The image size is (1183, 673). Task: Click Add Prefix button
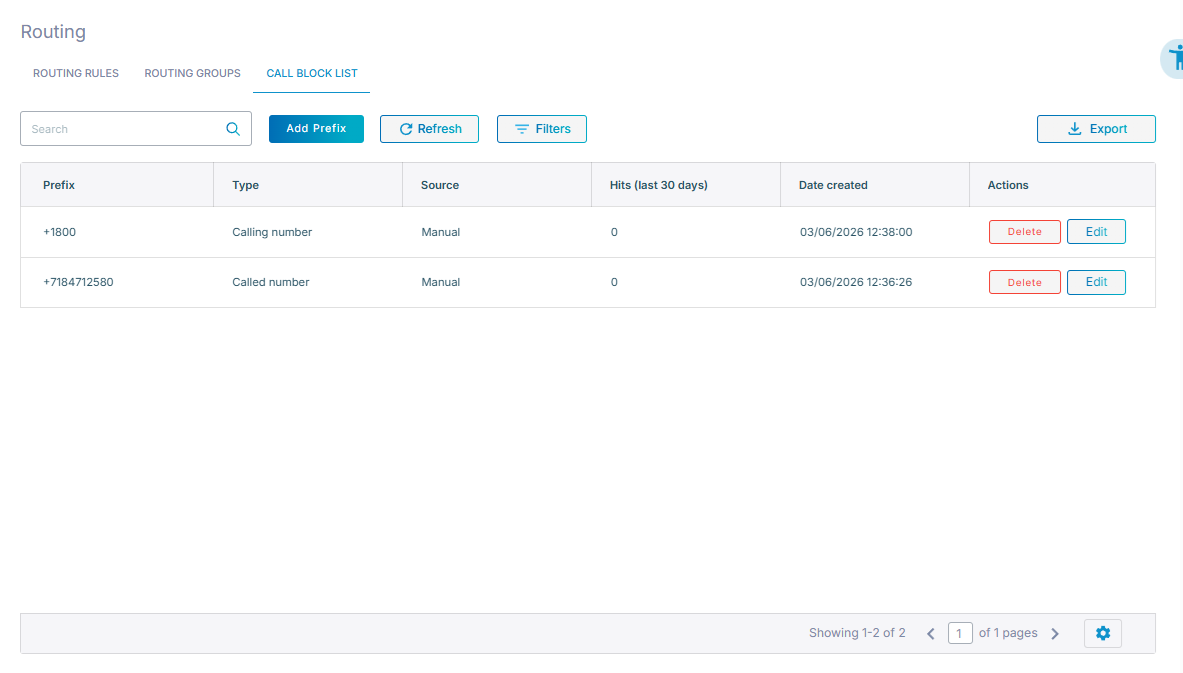[x=316, y=129]
